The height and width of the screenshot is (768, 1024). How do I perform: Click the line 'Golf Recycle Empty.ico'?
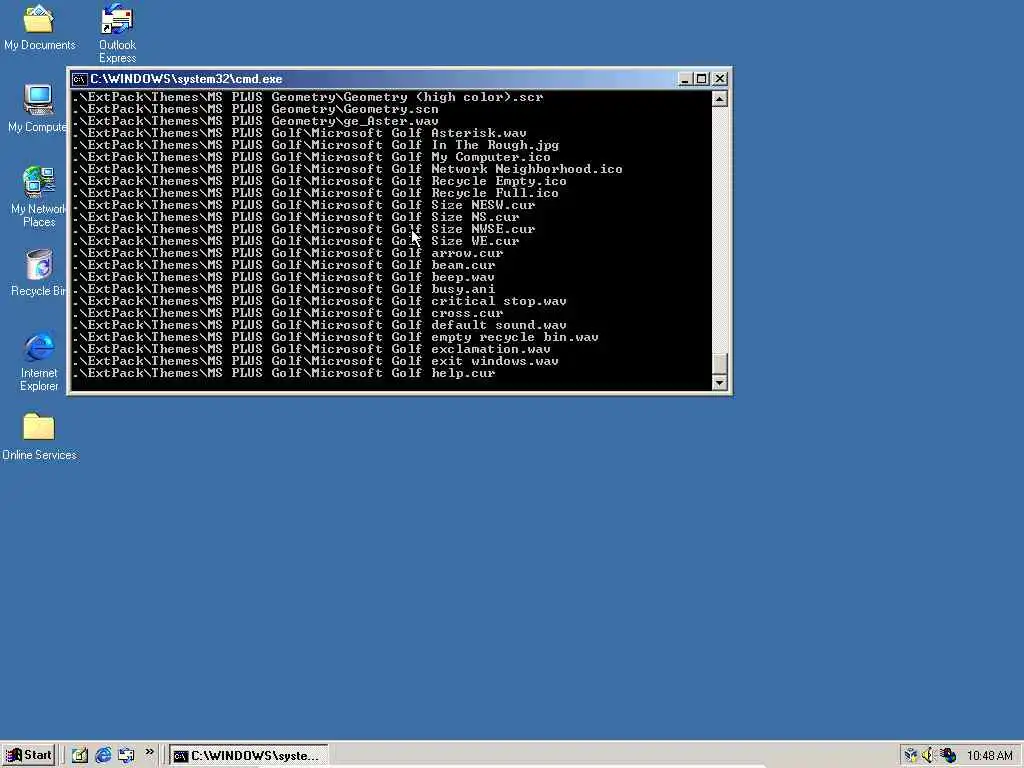coord(319,182)
